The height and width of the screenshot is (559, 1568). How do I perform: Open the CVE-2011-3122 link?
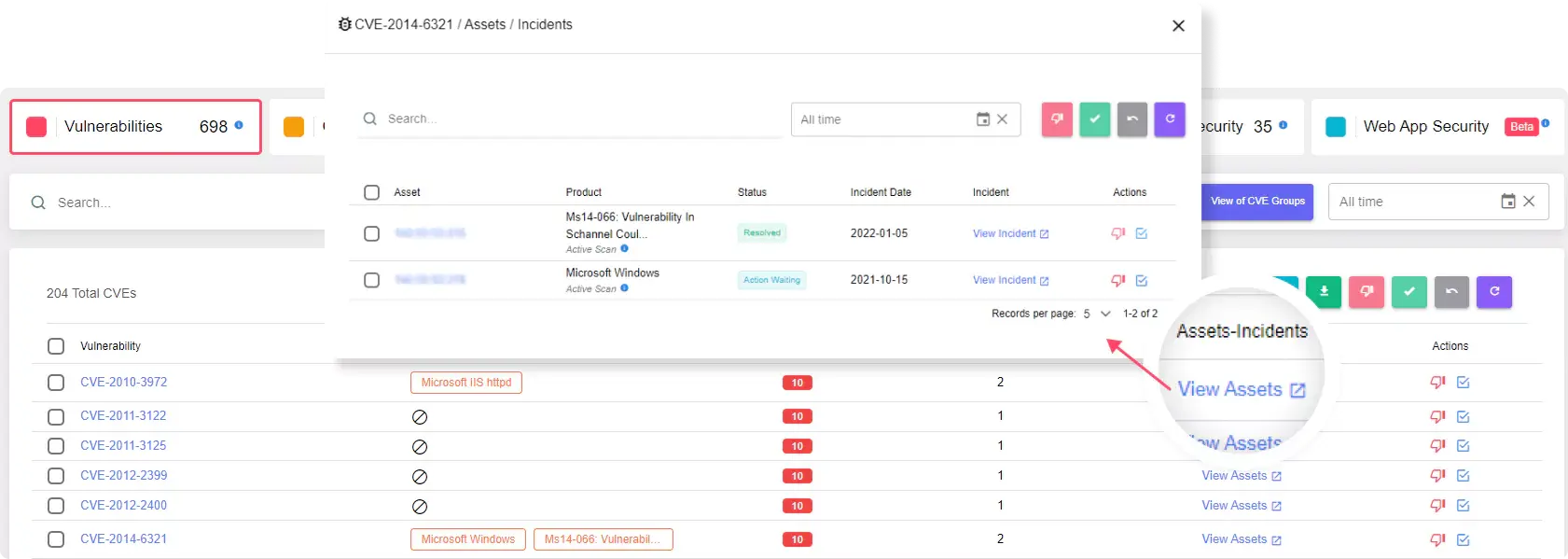tap(123, 415)
